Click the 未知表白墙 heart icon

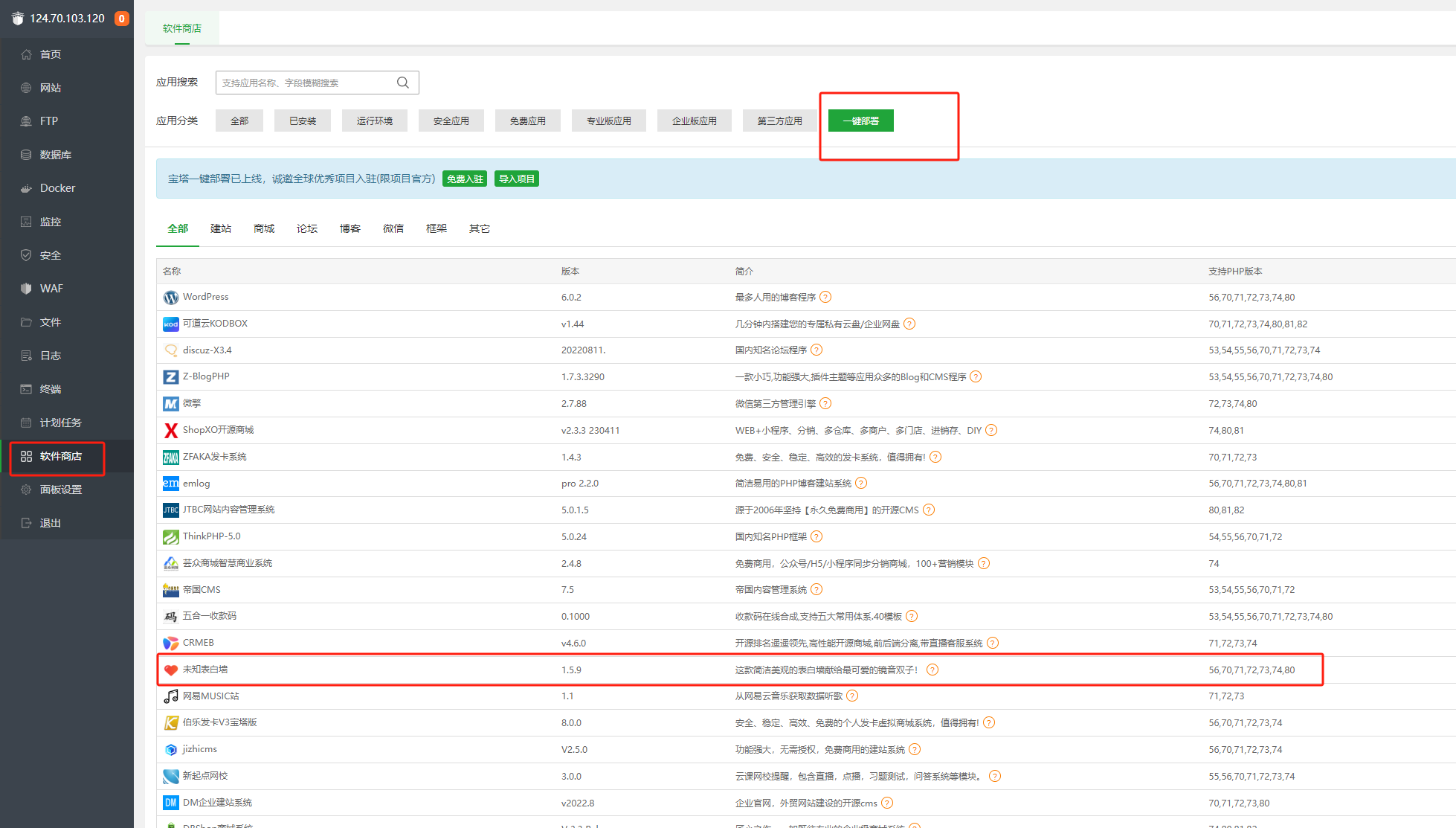click(x=171, y=670)
